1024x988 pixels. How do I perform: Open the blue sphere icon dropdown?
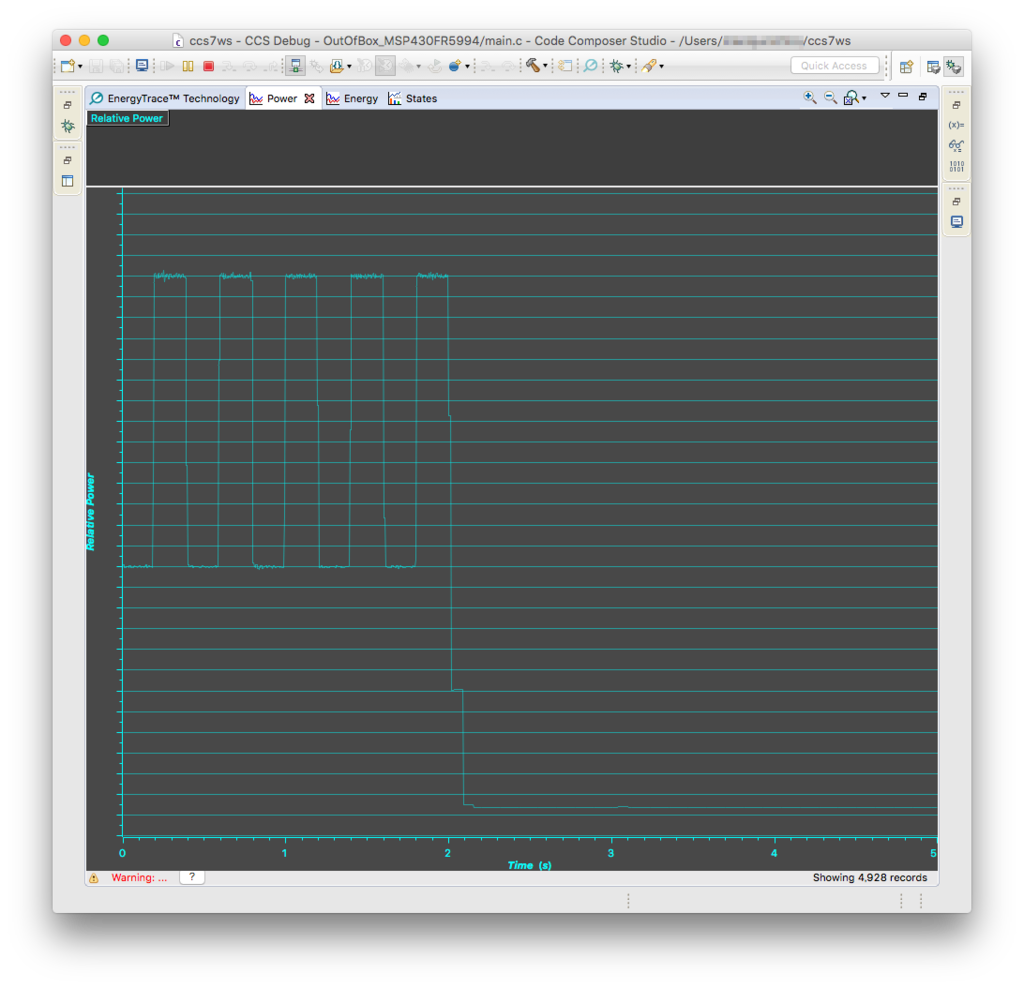click(468, 67)
